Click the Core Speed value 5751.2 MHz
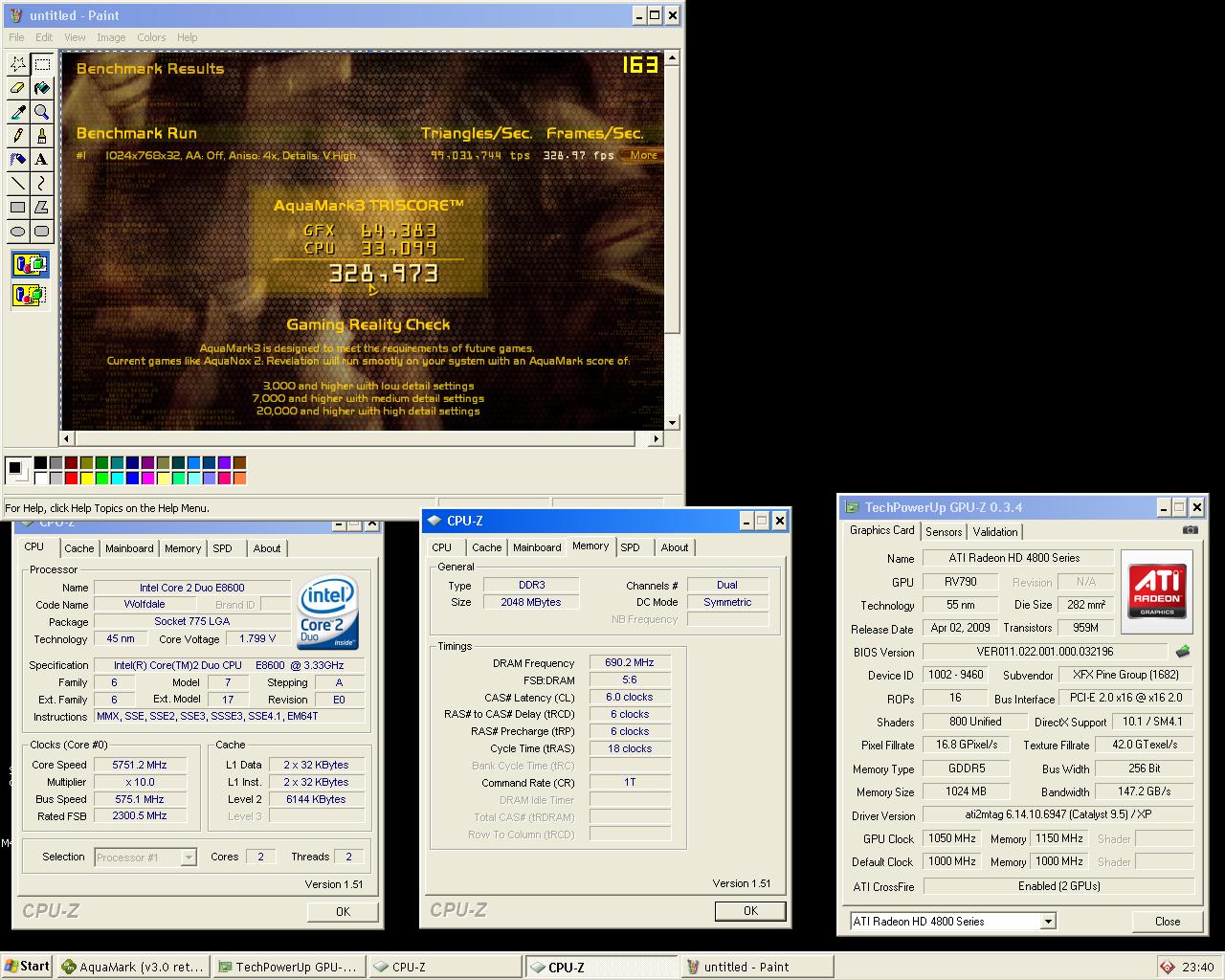The width and height of the screenshot is (1225, 980). [140, 766]
